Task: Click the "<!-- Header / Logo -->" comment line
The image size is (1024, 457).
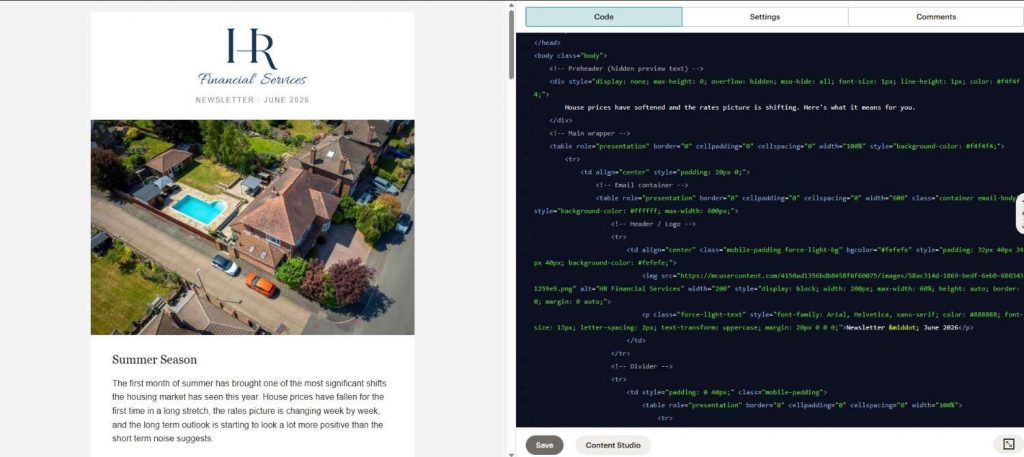Action: tap(653, 224)
